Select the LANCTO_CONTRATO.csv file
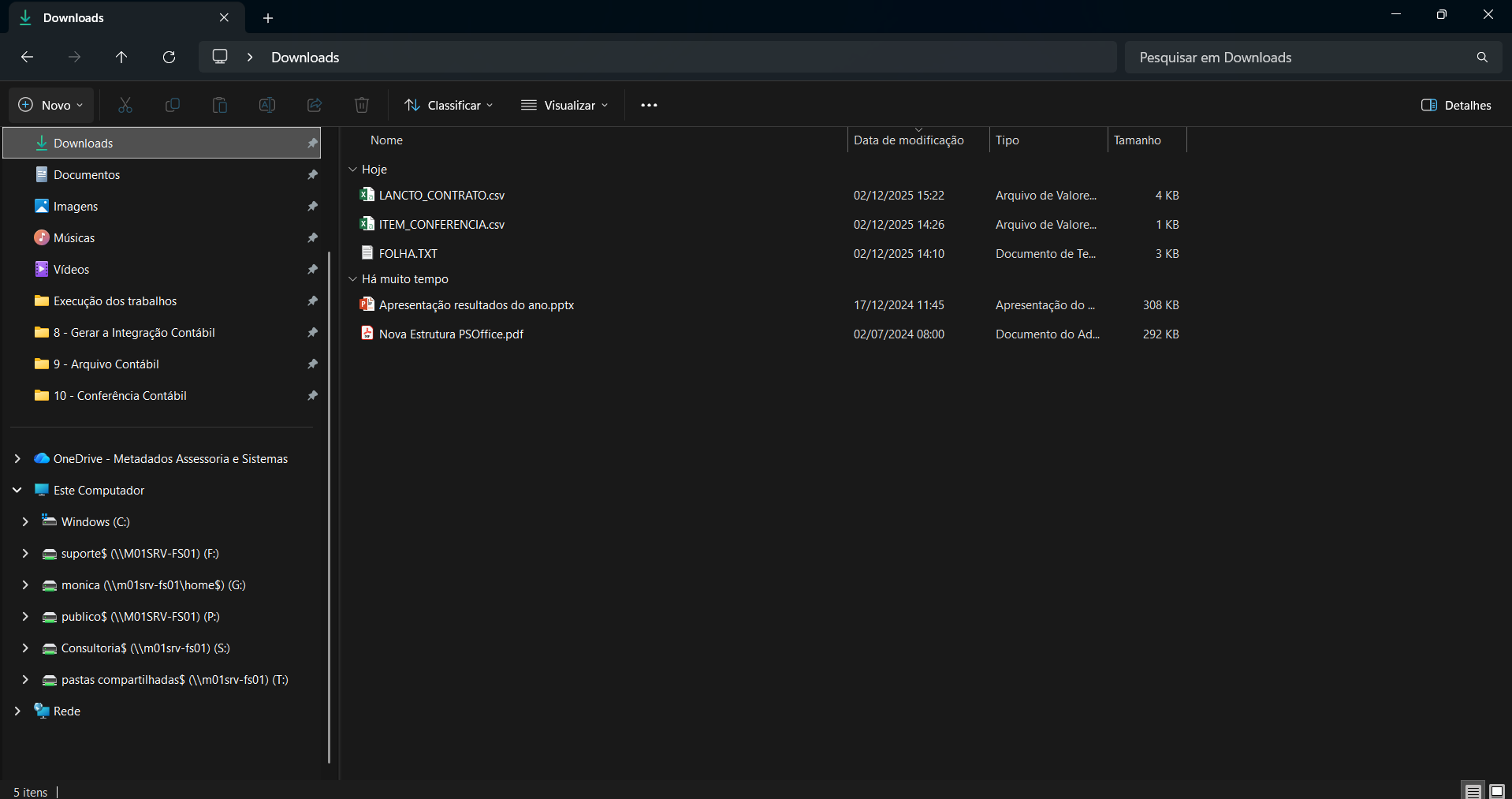 pos(441,196)
